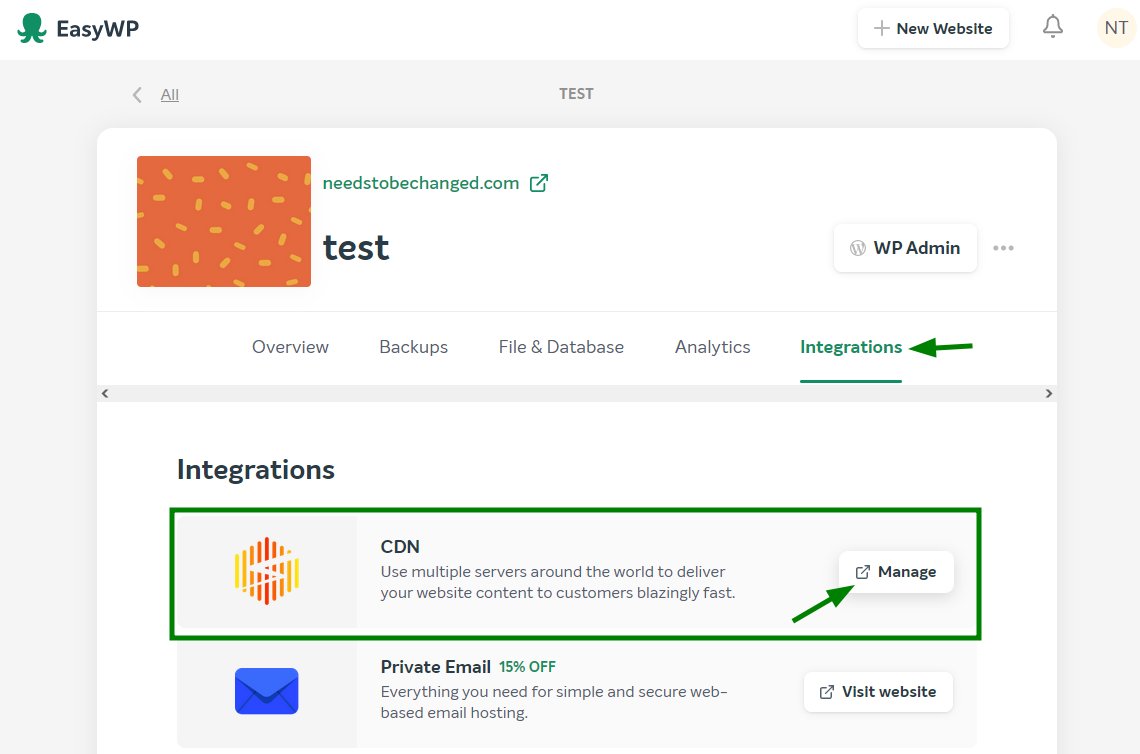The image size is (1140, 754).
Task: Click the All websites link
Action: [x=169, y=95]
